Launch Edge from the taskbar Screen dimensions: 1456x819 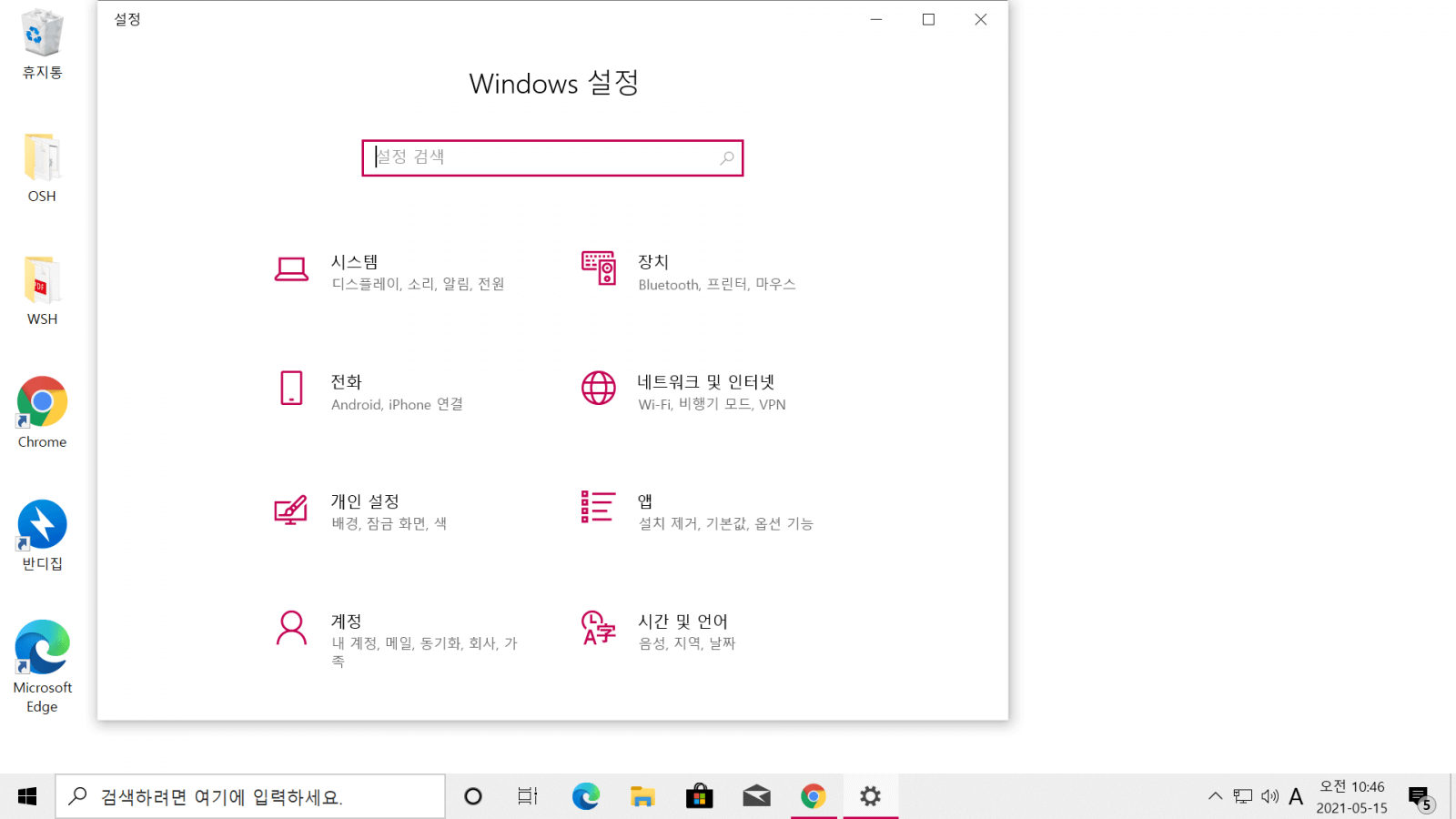click(586, 796)
